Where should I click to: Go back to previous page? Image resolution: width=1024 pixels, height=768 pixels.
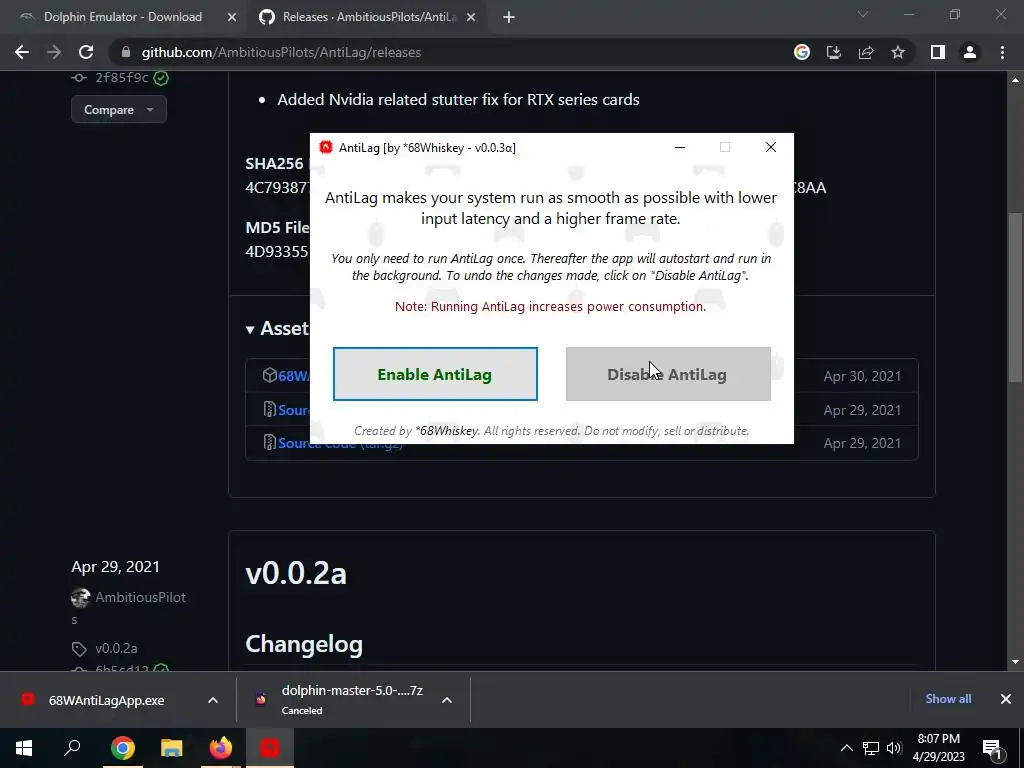pyautogui.click(x=22, y=52)
